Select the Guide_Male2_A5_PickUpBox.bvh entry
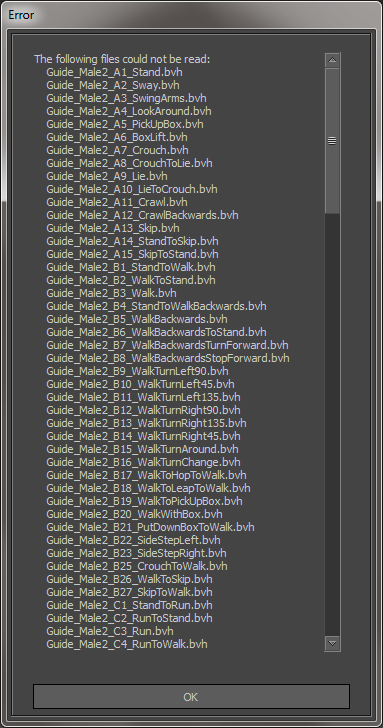This screenshot has height=728, width=383. click(125, 124)
